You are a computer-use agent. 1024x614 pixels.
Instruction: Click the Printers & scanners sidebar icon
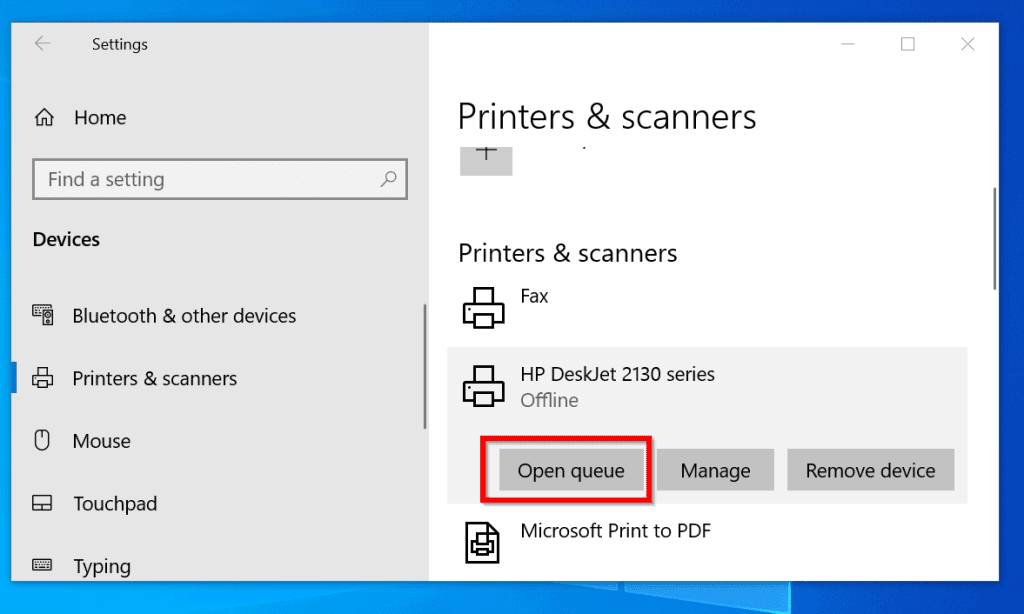43,378
